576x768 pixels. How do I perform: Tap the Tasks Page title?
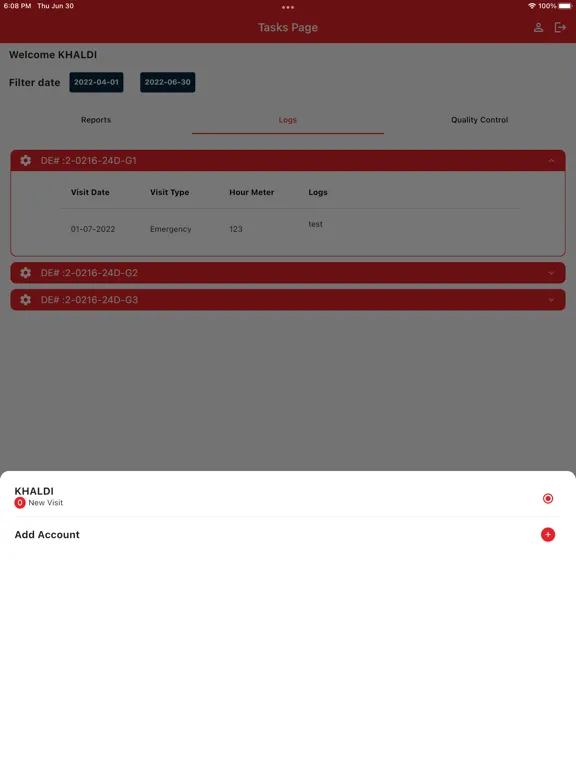click(x=288, y=27)
